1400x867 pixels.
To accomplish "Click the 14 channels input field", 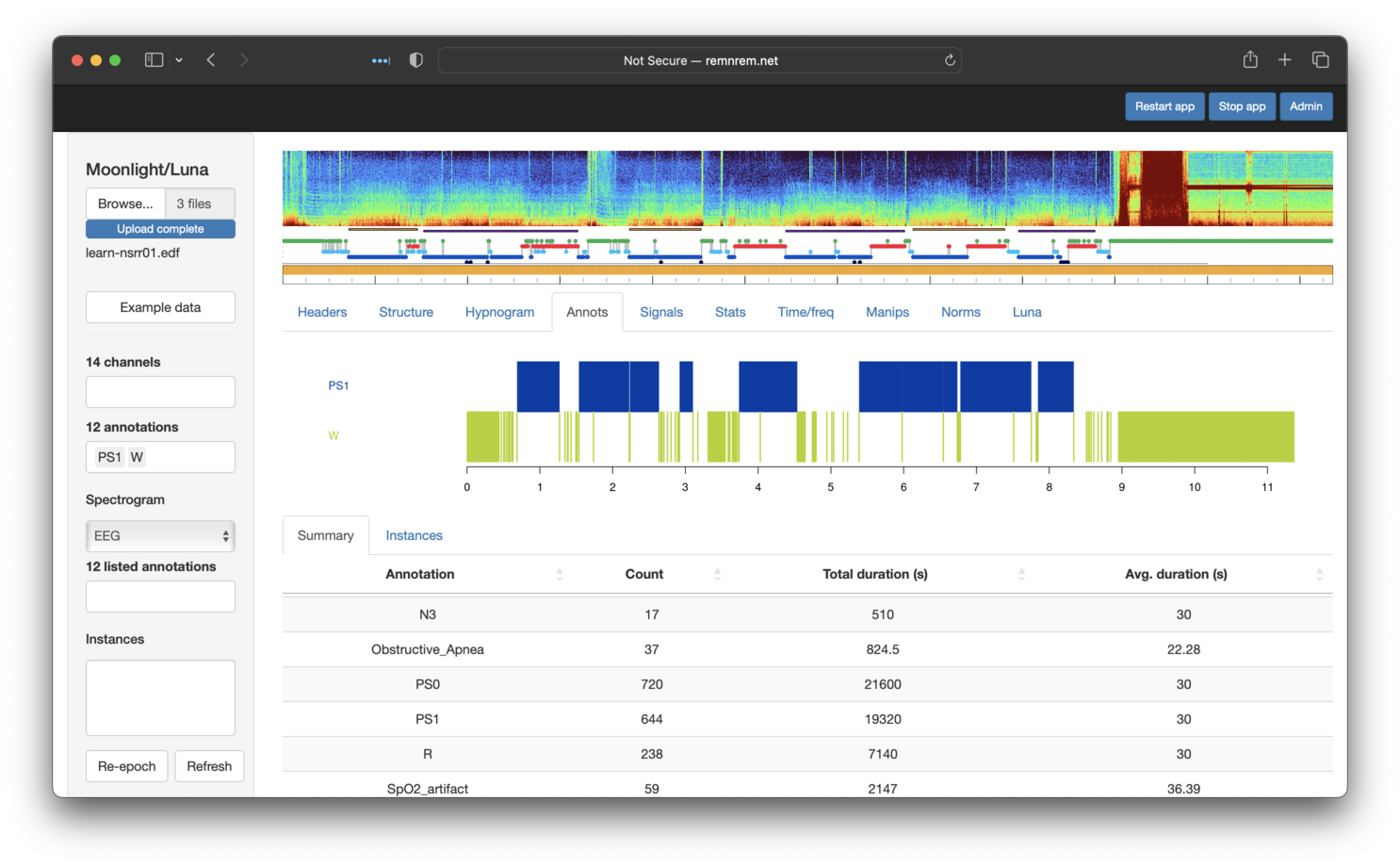I will tap(160, 392).
